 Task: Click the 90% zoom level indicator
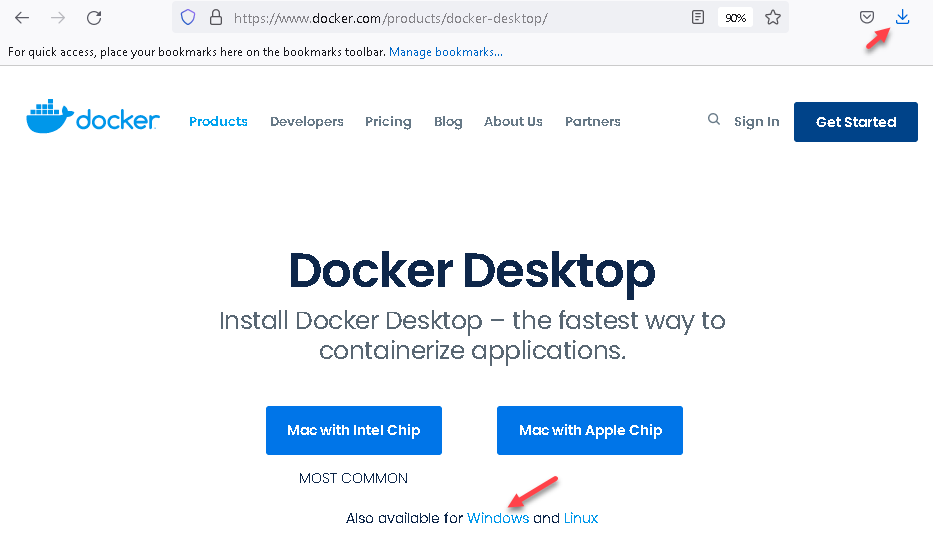[x=735, y=18]
